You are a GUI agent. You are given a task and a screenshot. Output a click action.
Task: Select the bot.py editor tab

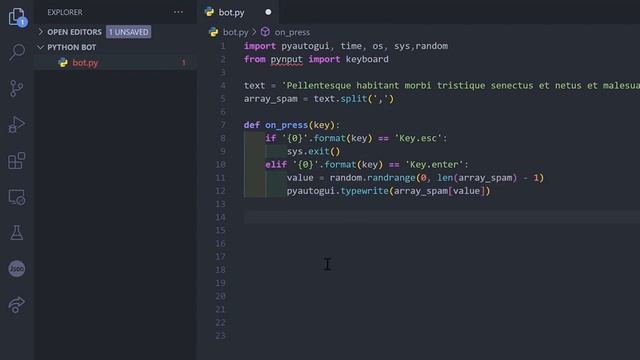click(238, 12)
